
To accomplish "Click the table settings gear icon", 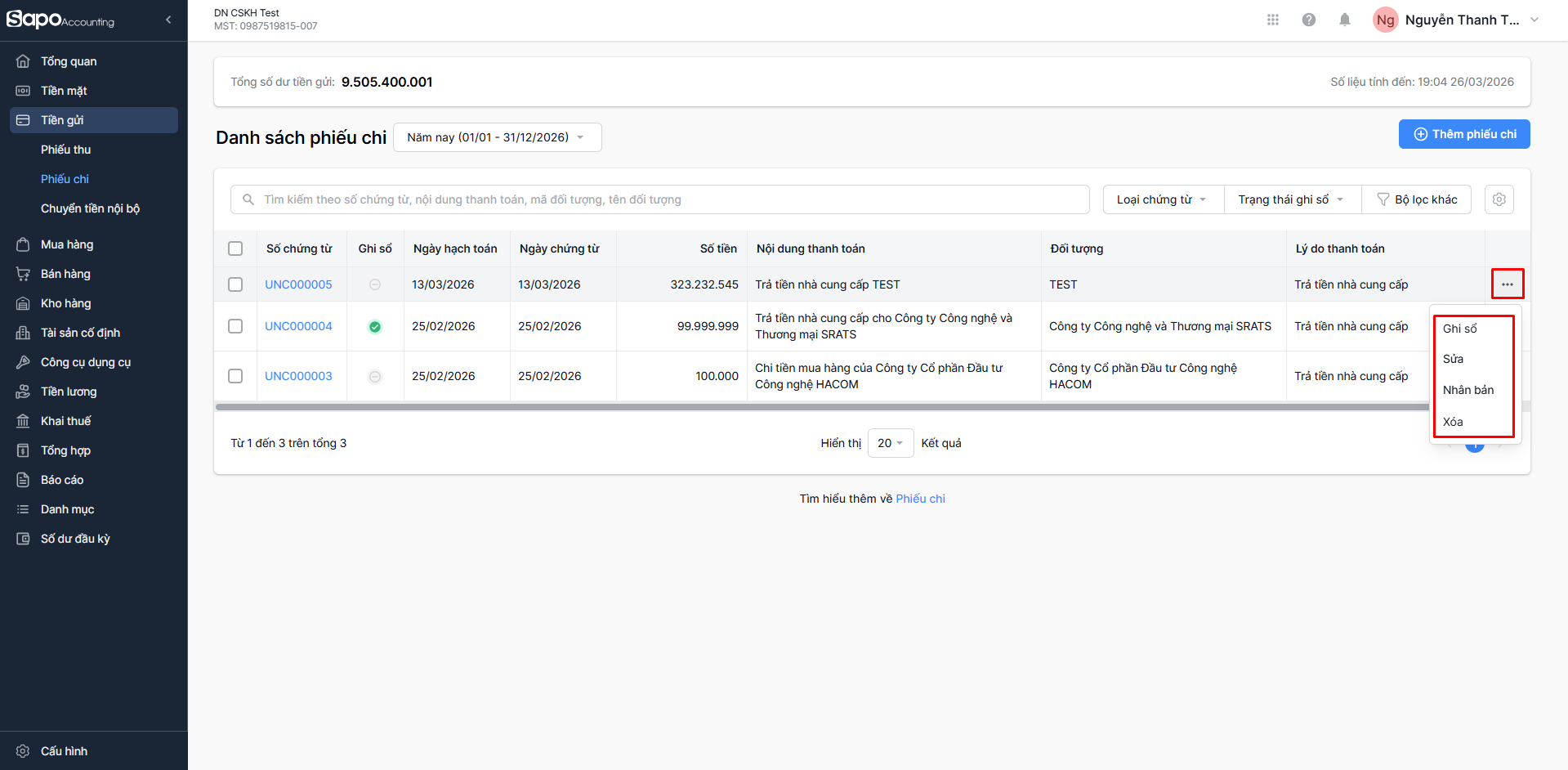I will (x=1499, y=199).
